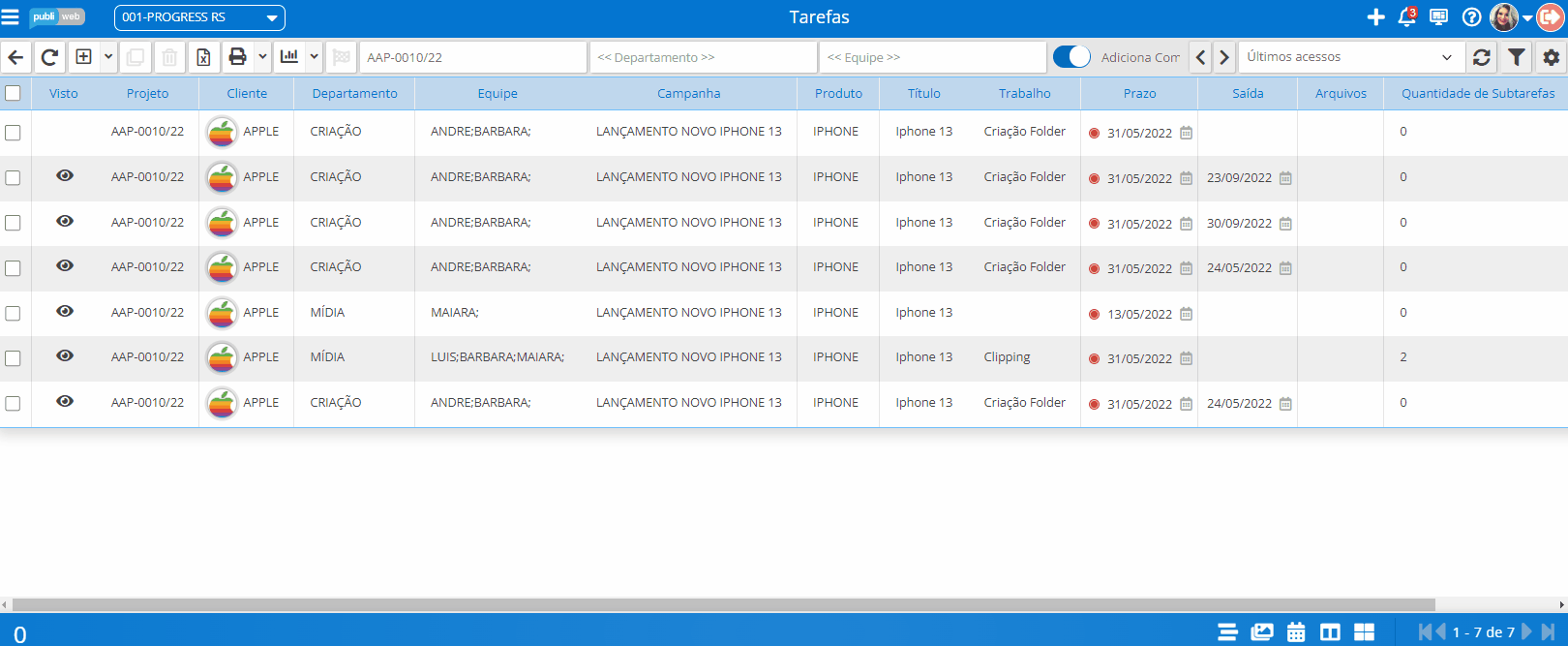Tick the checkbox of the MAIARA; row

pyautogui.click(x=13, y=314)
